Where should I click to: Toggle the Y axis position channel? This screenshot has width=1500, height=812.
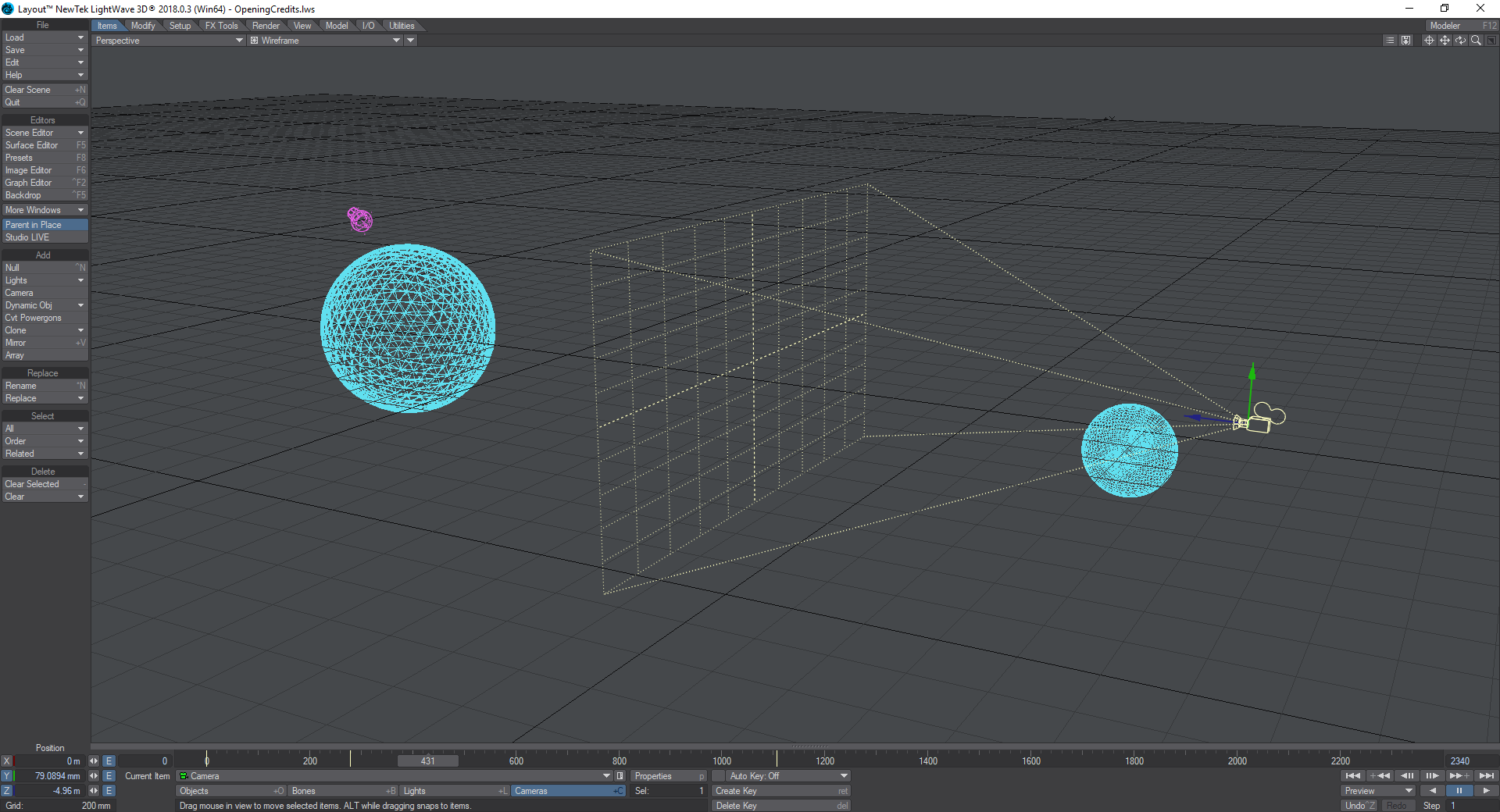[7, 776]
